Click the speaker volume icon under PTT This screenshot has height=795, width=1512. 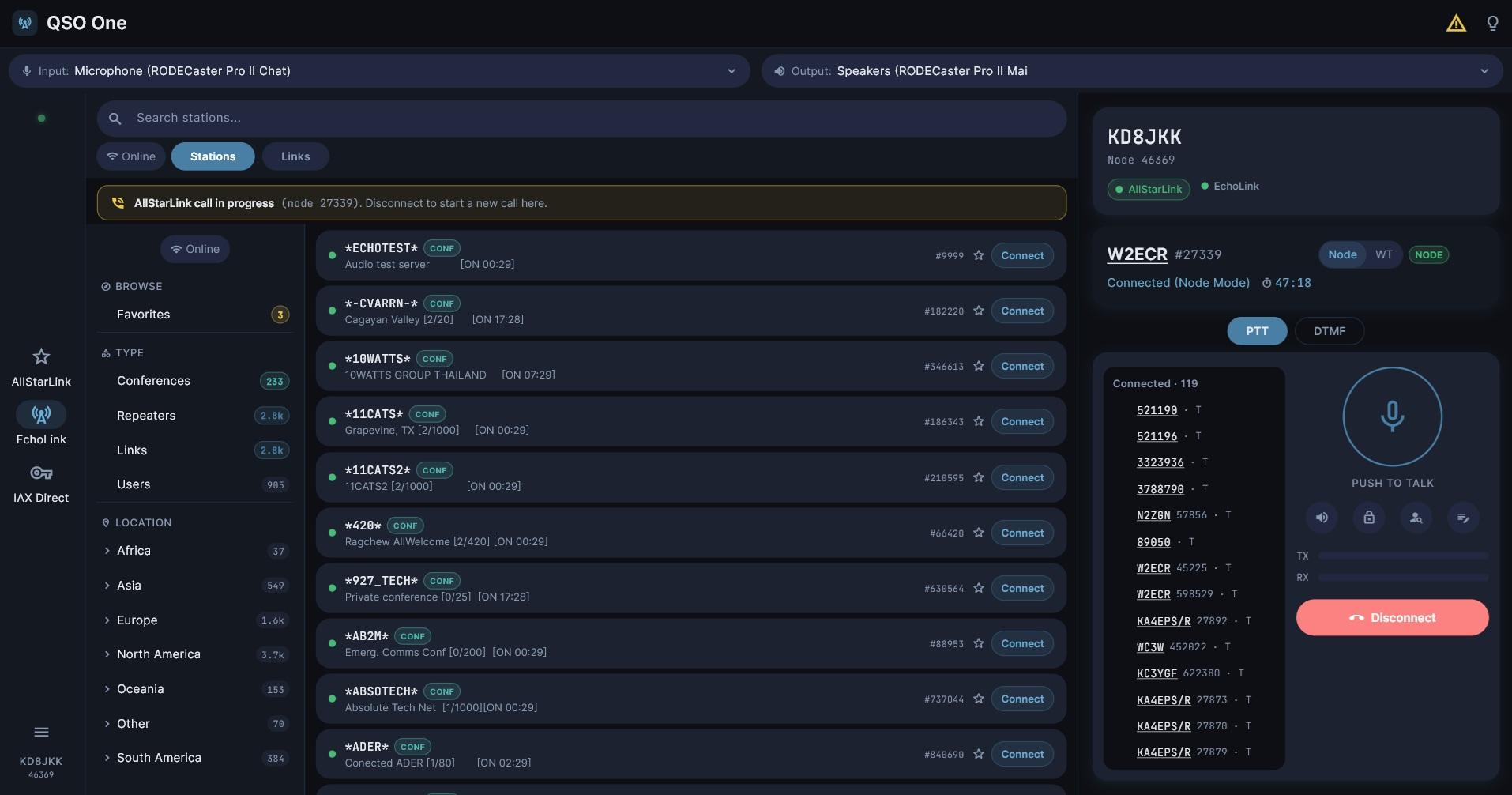click(1322, 518)
